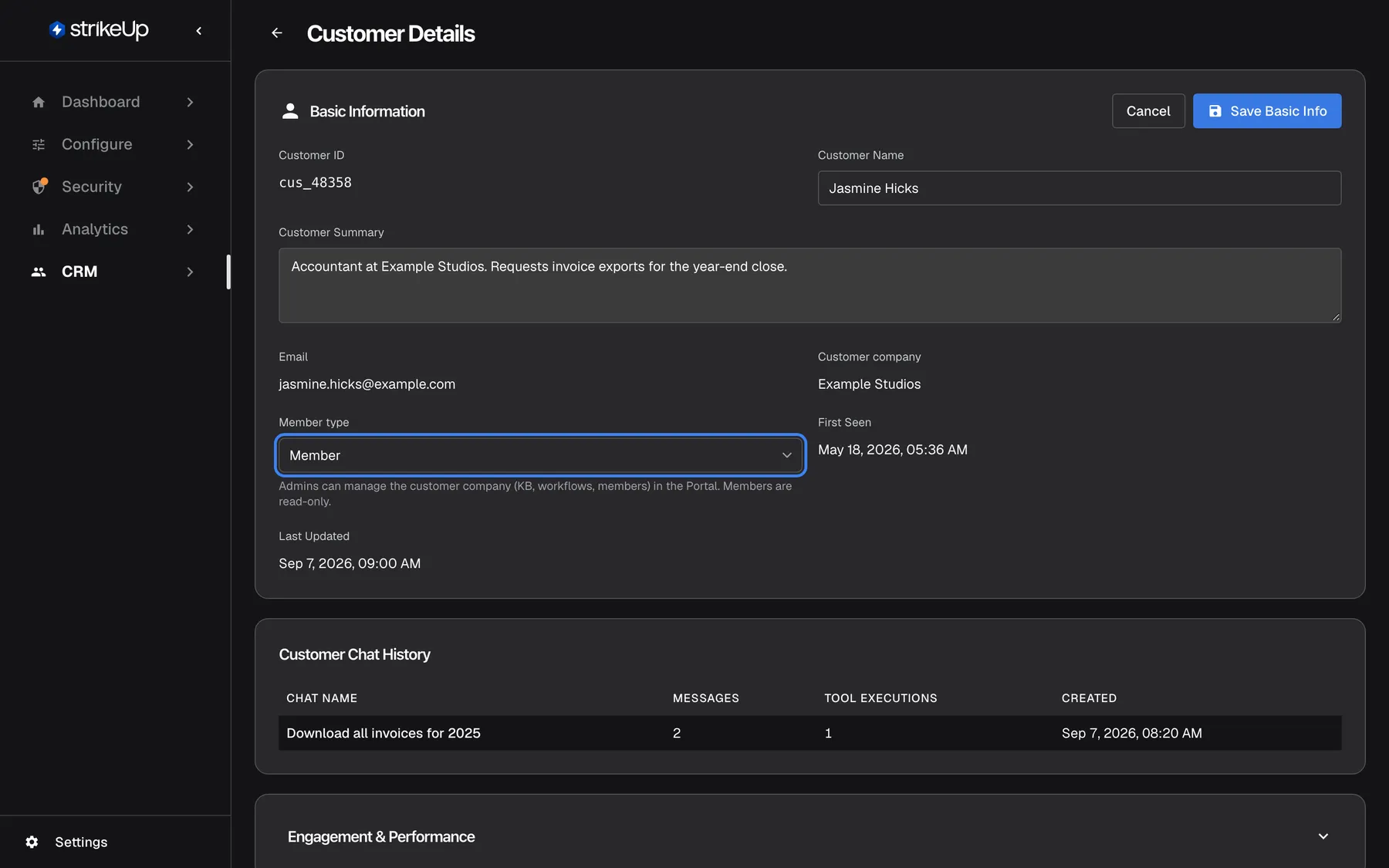
Task: Click the Customer Details page title
Action: click(x=390, y=34)
